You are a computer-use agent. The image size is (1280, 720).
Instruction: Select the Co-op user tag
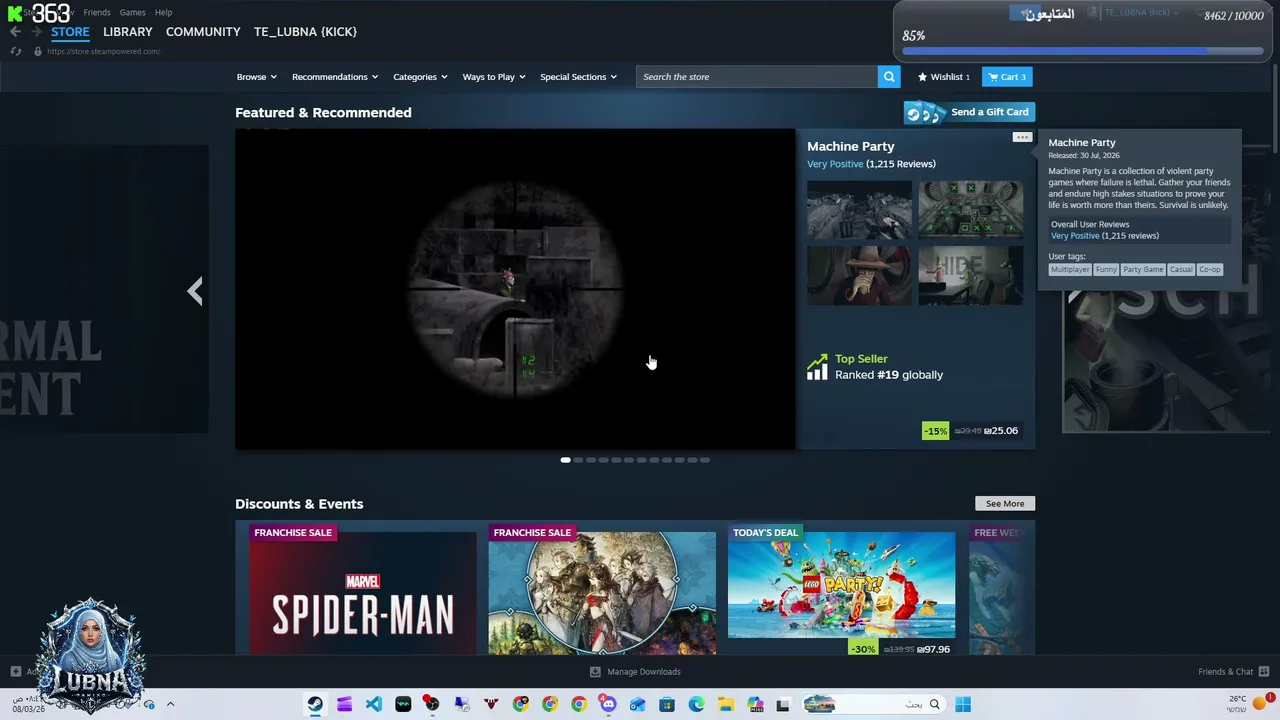click(x=1210, y=270)
